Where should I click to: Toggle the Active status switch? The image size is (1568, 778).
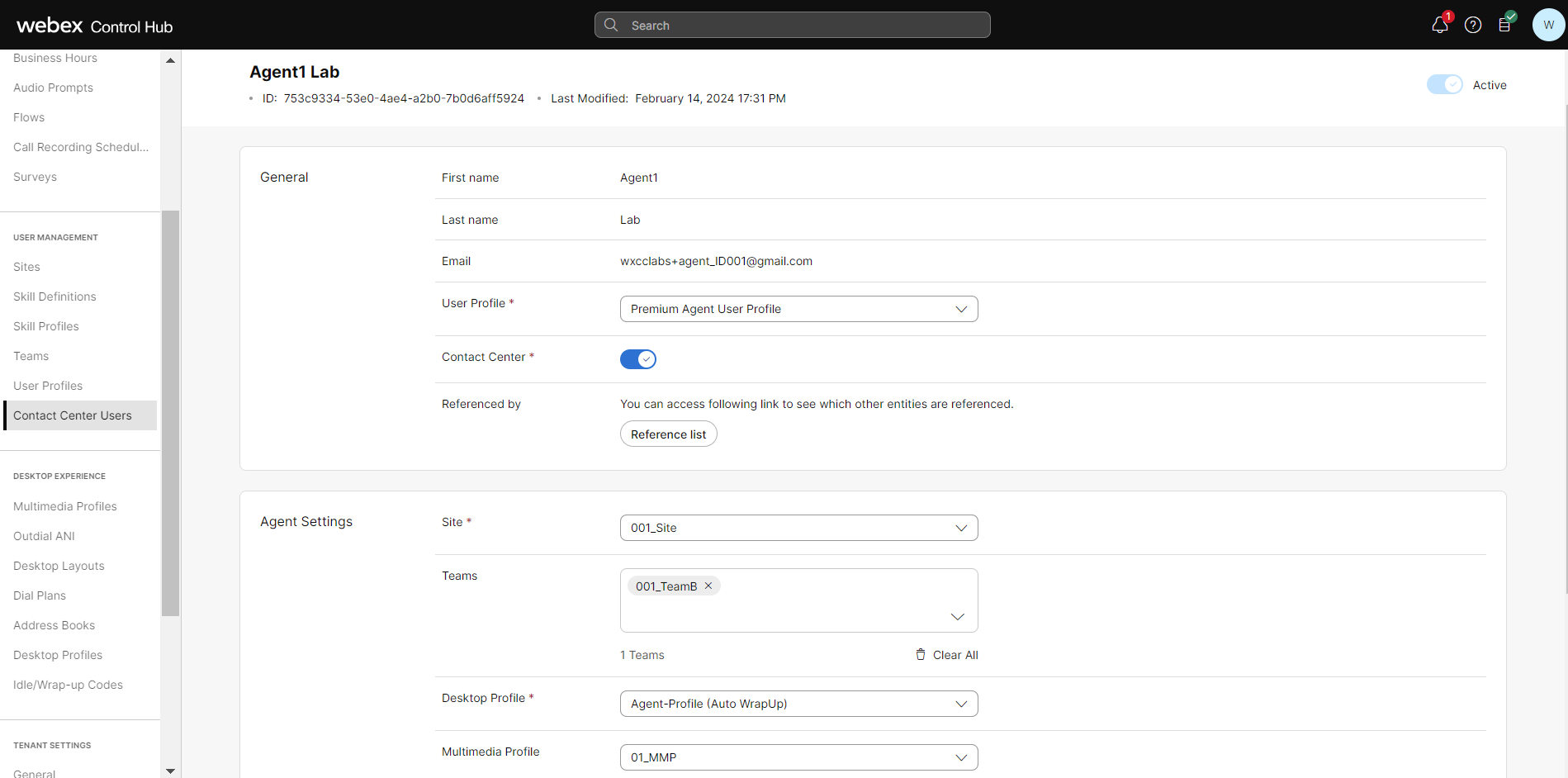(1445, 85)
